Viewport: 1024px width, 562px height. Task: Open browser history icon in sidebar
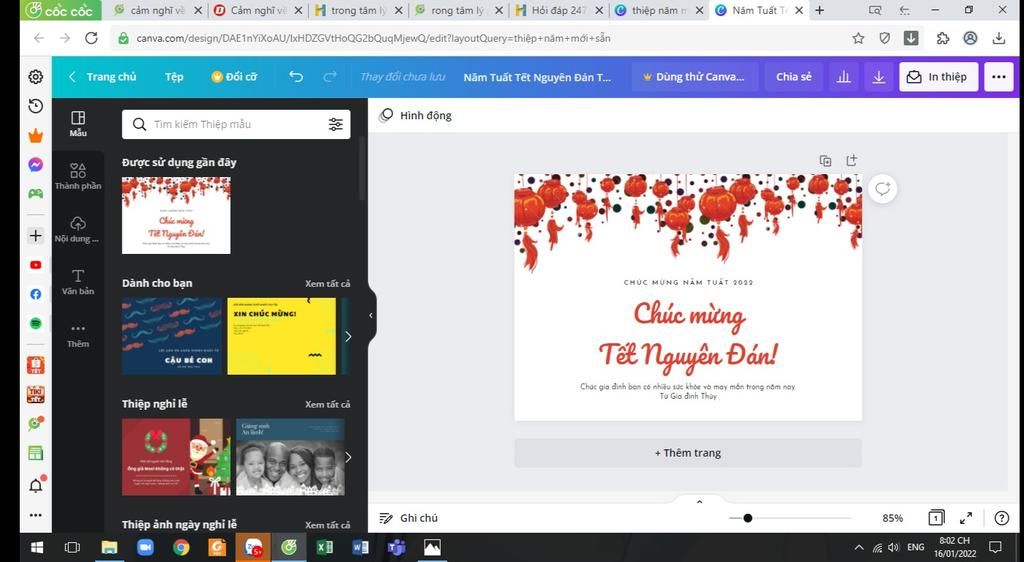[36, 106]
